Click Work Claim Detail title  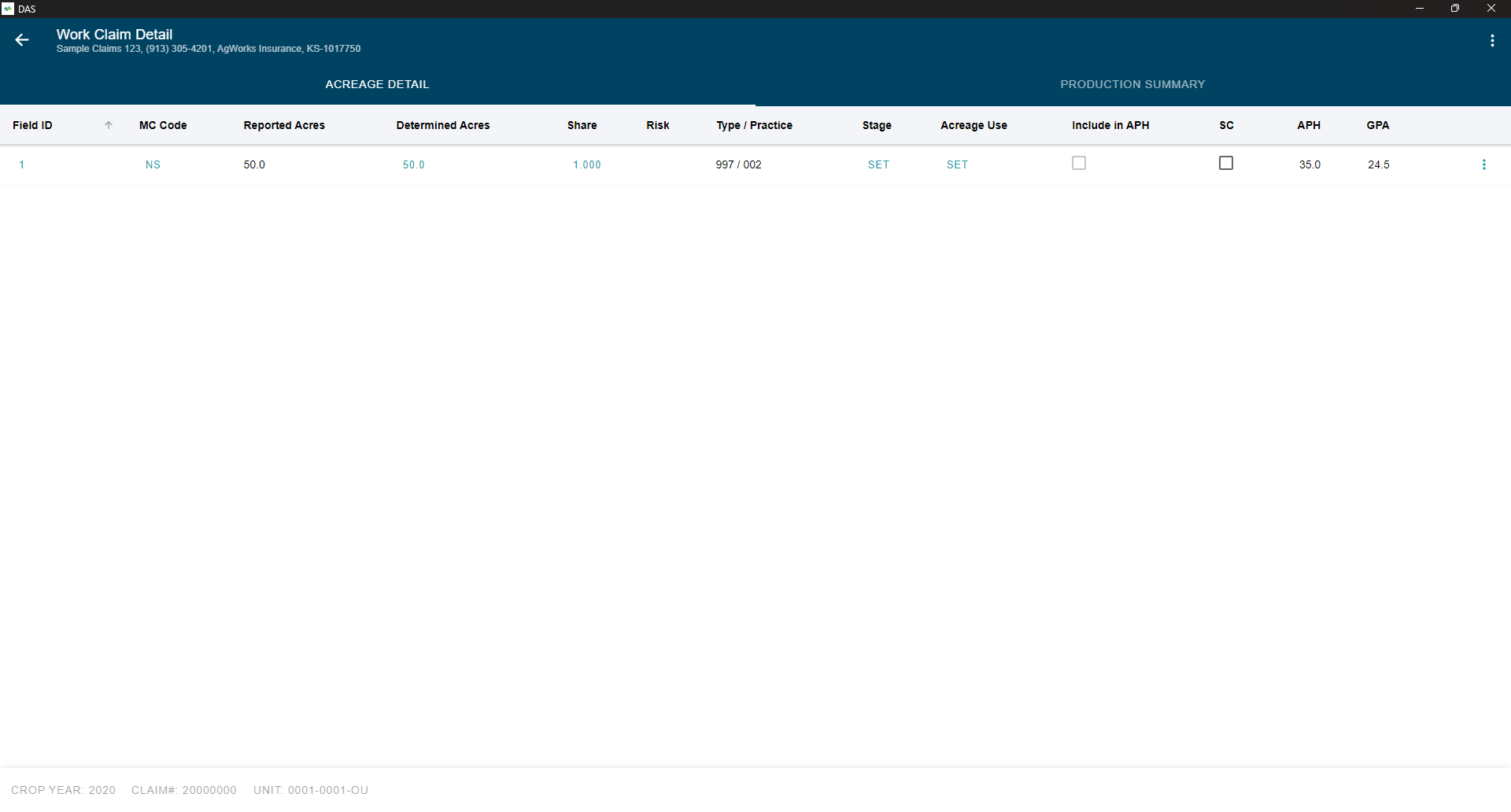114,35
